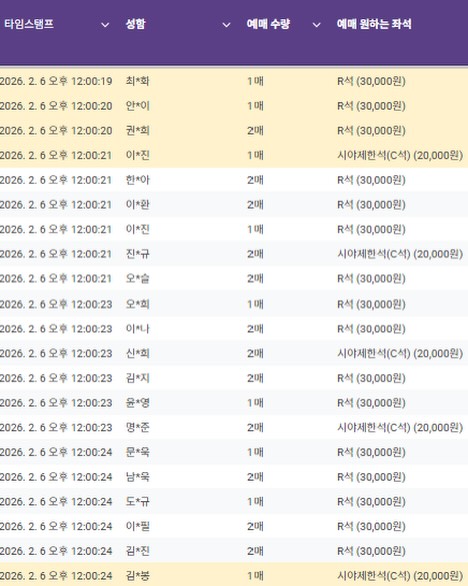Click the seat cell in 오*슬 row
Image resolution: width=468 pixels, height=586 pixels.
click(371, 278)
